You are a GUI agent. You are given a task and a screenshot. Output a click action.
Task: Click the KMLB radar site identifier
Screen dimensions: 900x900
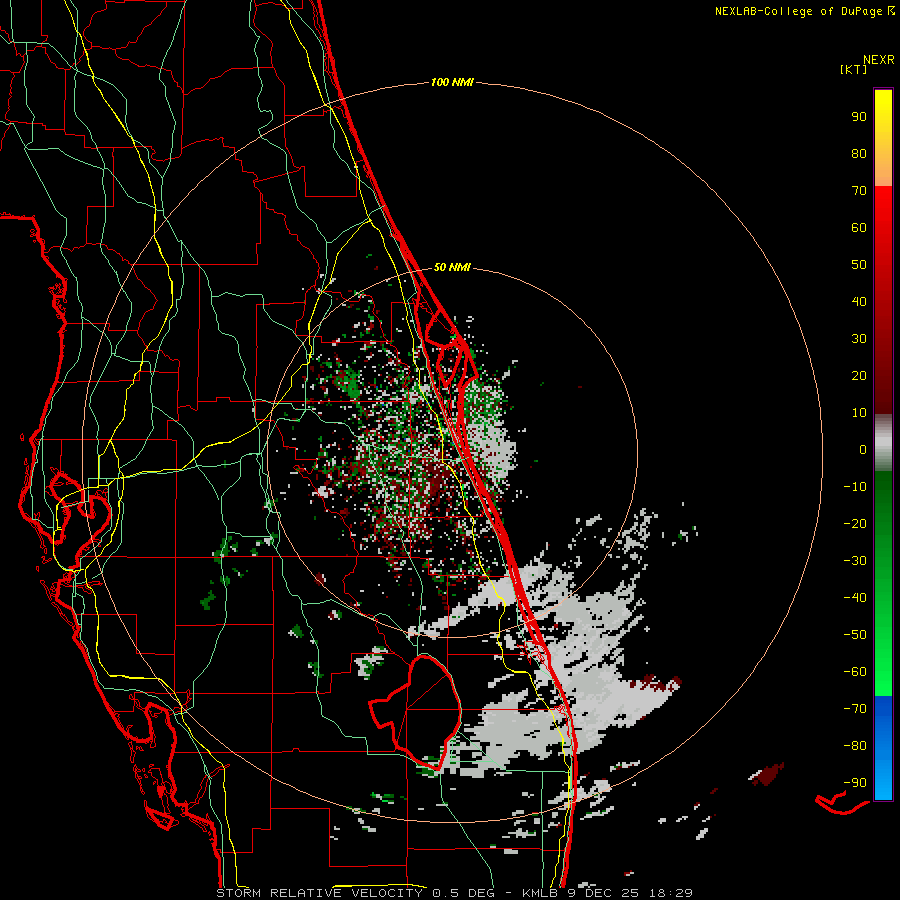tap(540, 893)
